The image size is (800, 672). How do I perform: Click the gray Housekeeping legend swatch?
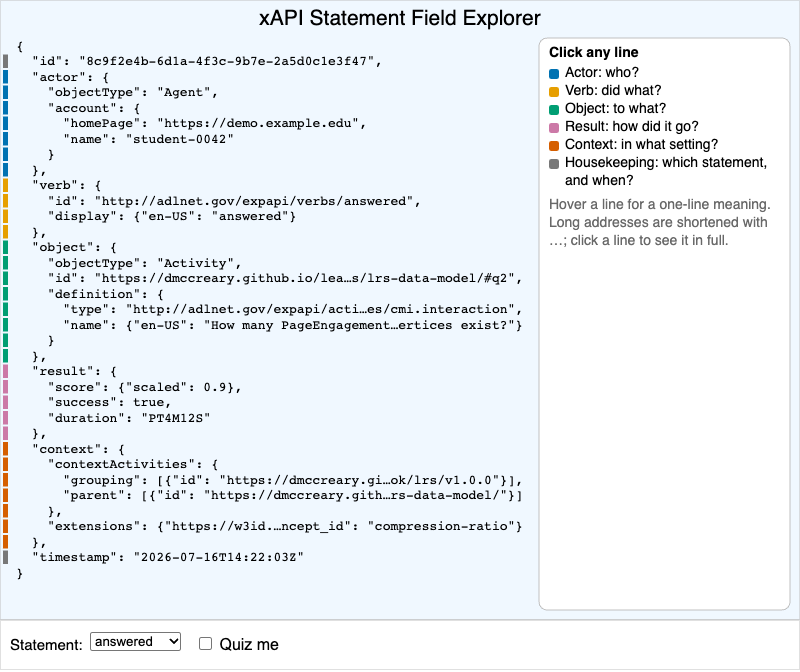click(x=554, y=163)
